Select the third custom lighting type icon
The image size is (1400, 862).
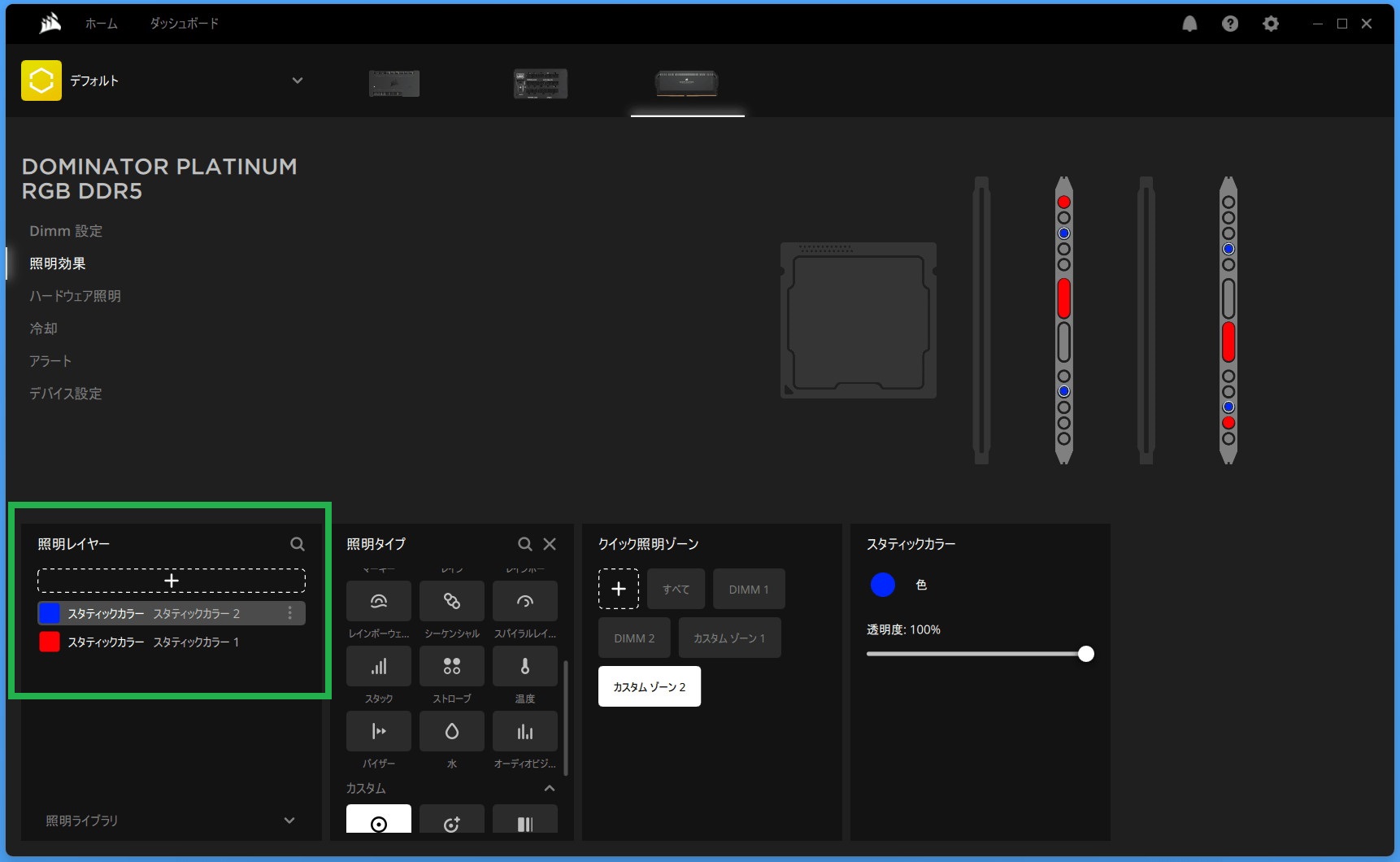[x=525, y=819]
